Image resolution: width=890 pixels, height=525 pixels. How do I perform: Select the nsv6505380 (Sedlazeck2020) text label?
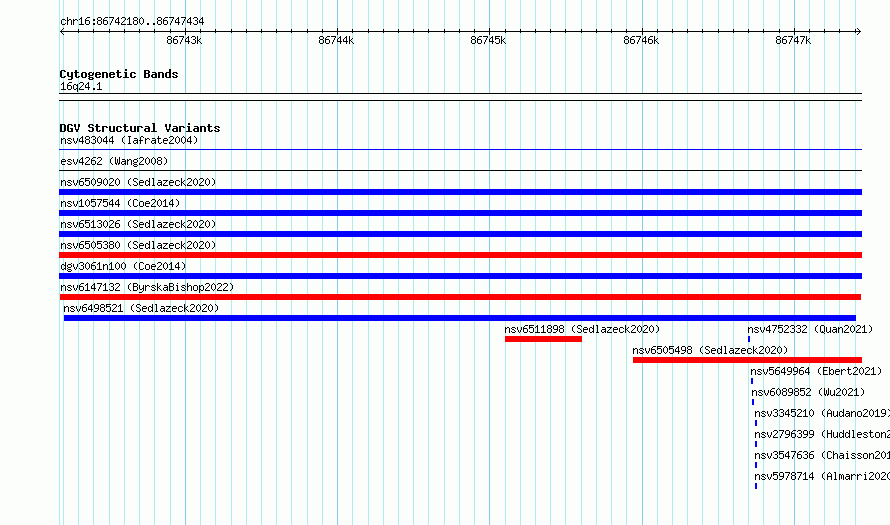pyautogui.click(x=138, y=245)
